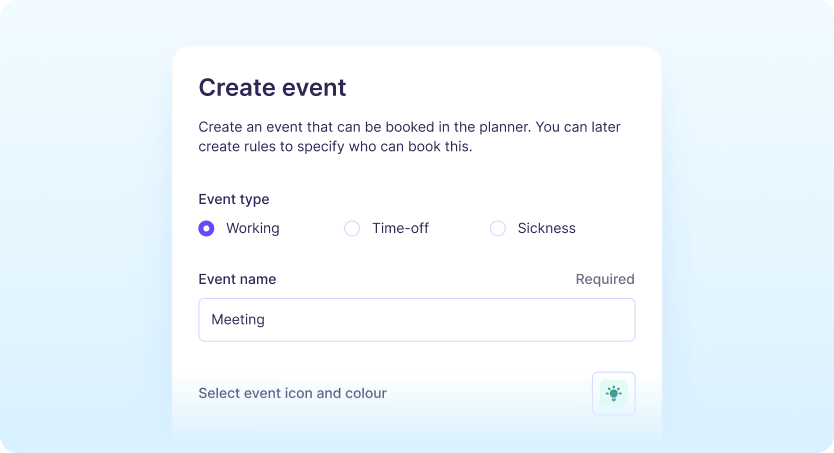The height and width of the screenshot is (453, 834).
Task: Click the Create event heading
Action: [x=272, y=87]
